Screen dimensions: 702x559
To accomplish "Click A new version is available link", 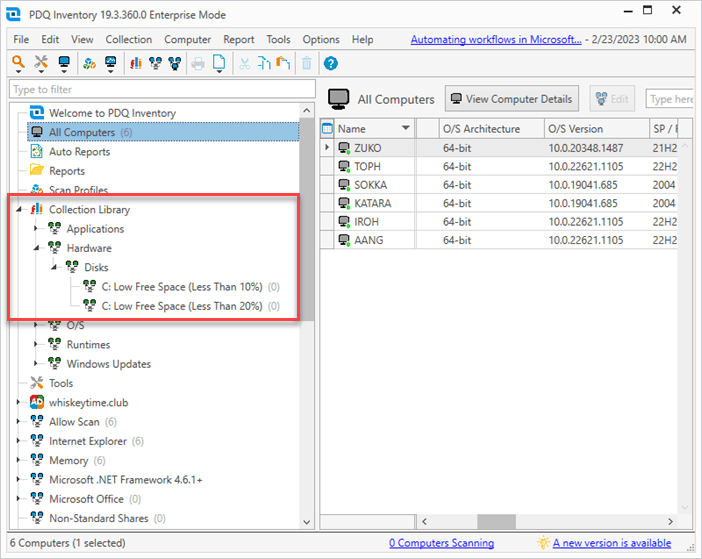I will coord(612,543).
